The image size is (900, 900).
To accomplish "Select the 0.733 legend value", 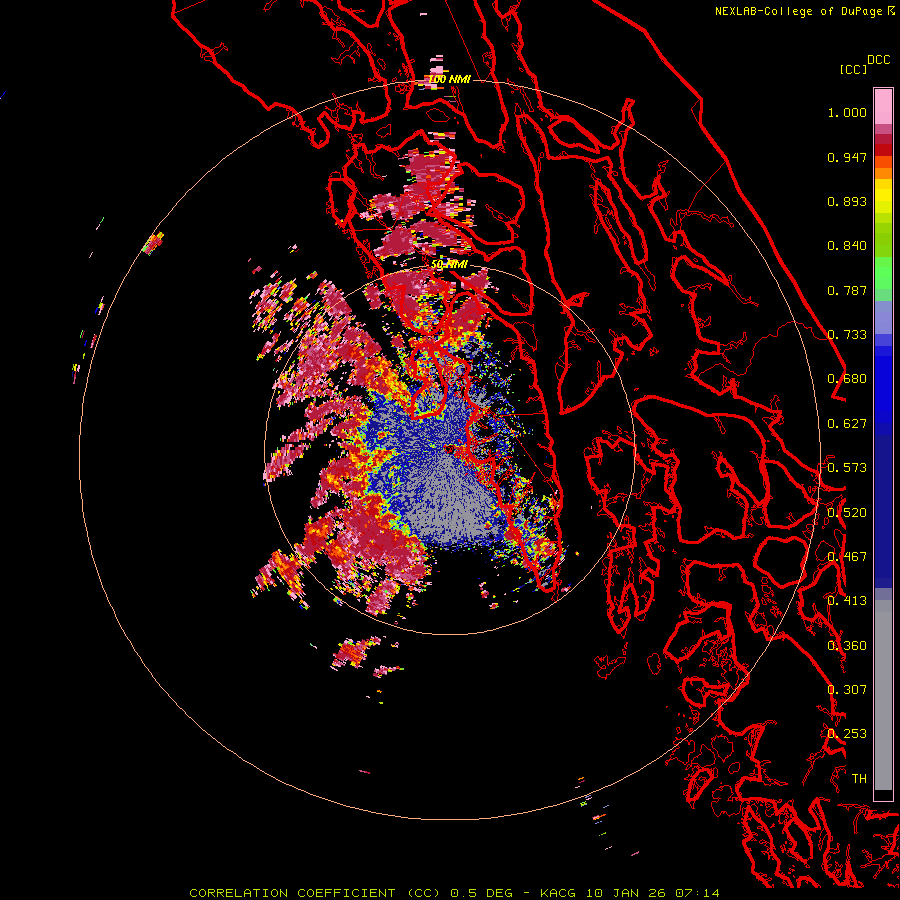I will coord(847,335).
